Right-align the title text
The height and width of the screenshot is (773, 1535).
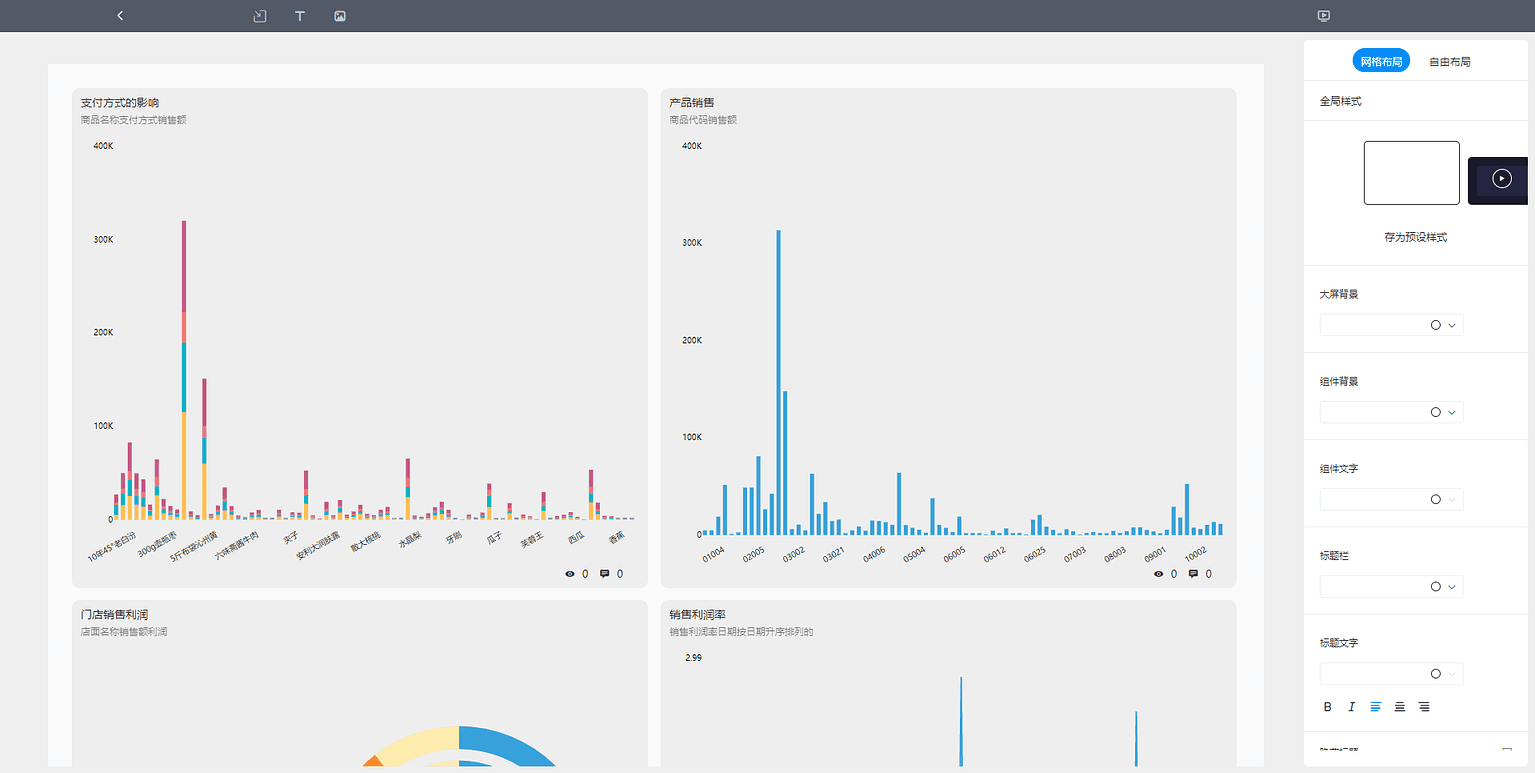[1424, 707]
